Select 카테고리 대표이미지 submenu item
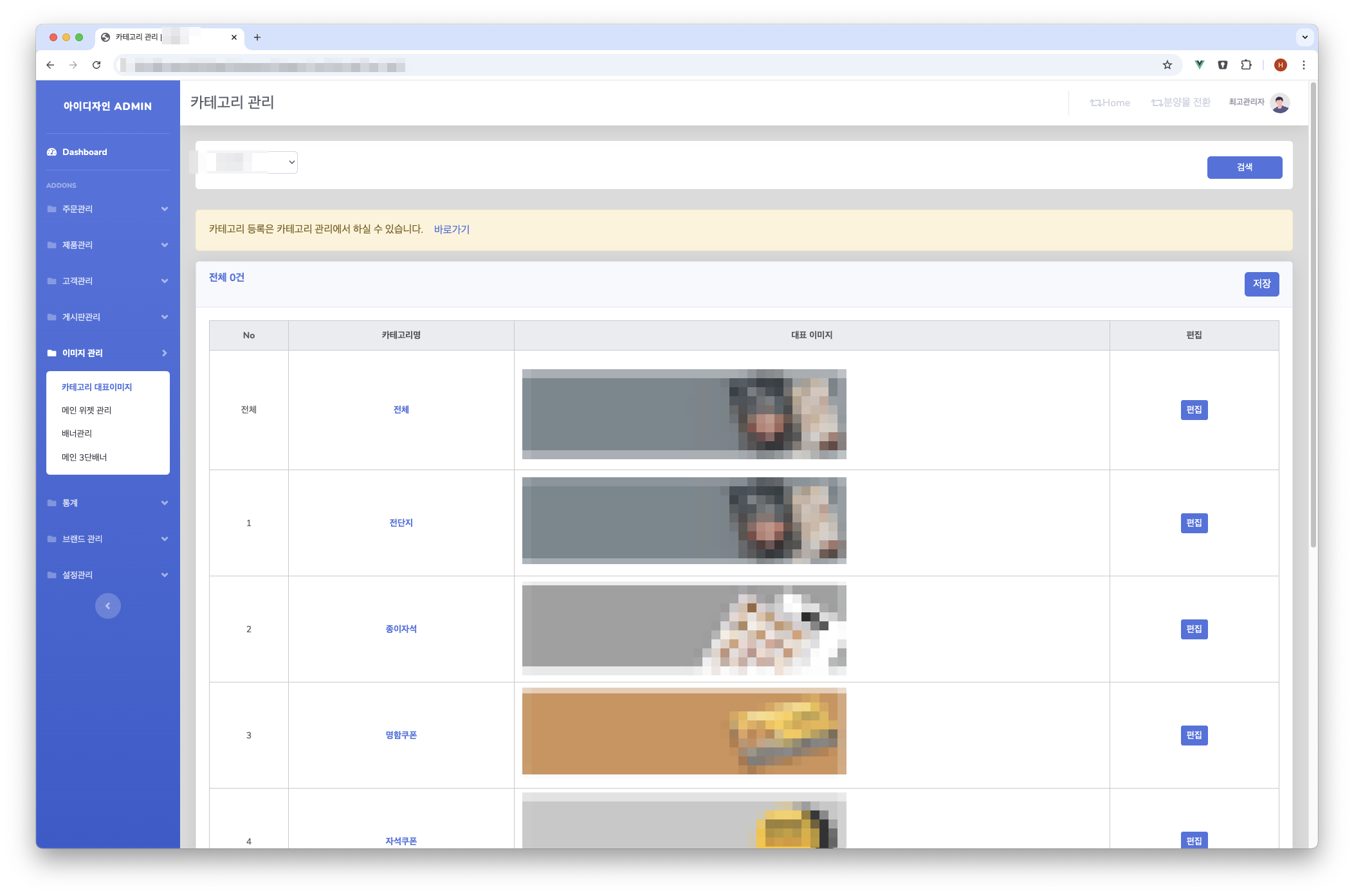 tap(96, 387)
